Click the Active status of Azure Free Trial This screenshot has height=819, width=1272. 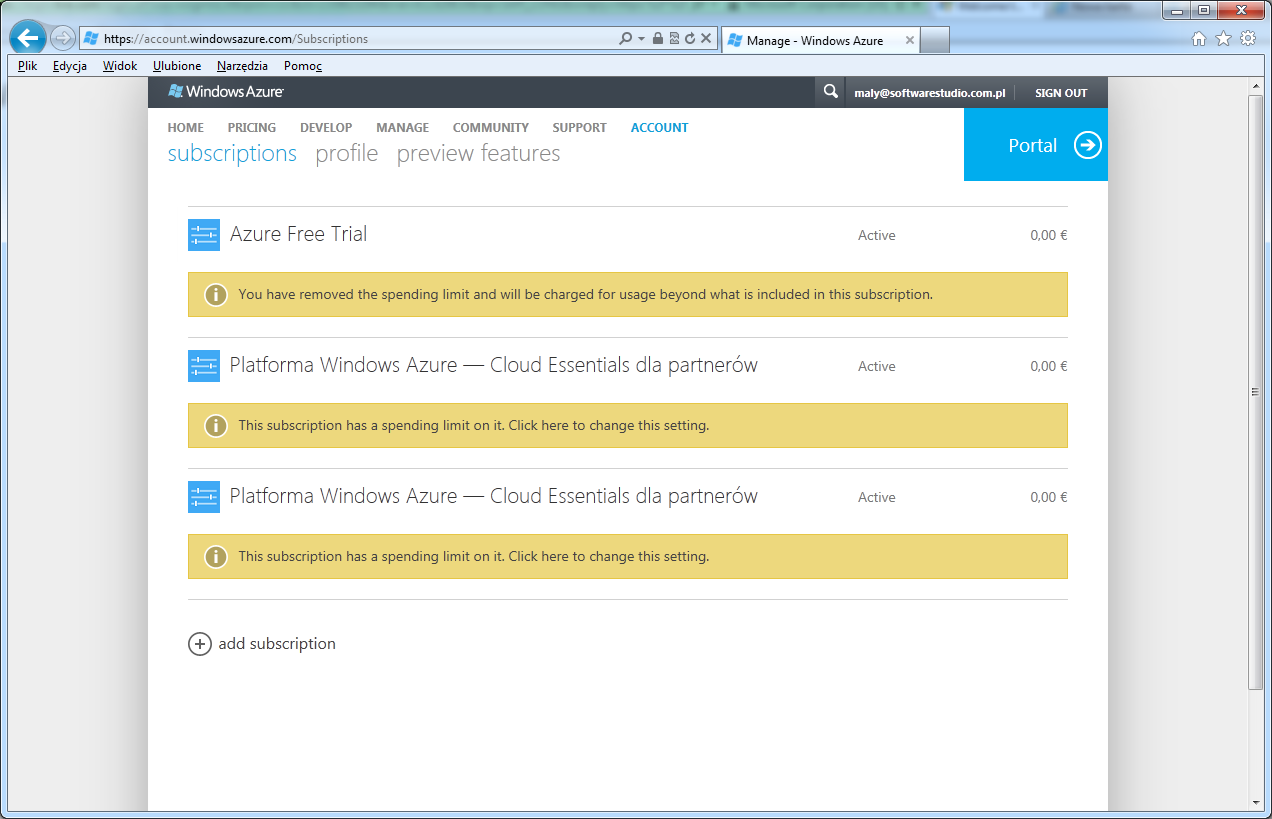(877, 236)
